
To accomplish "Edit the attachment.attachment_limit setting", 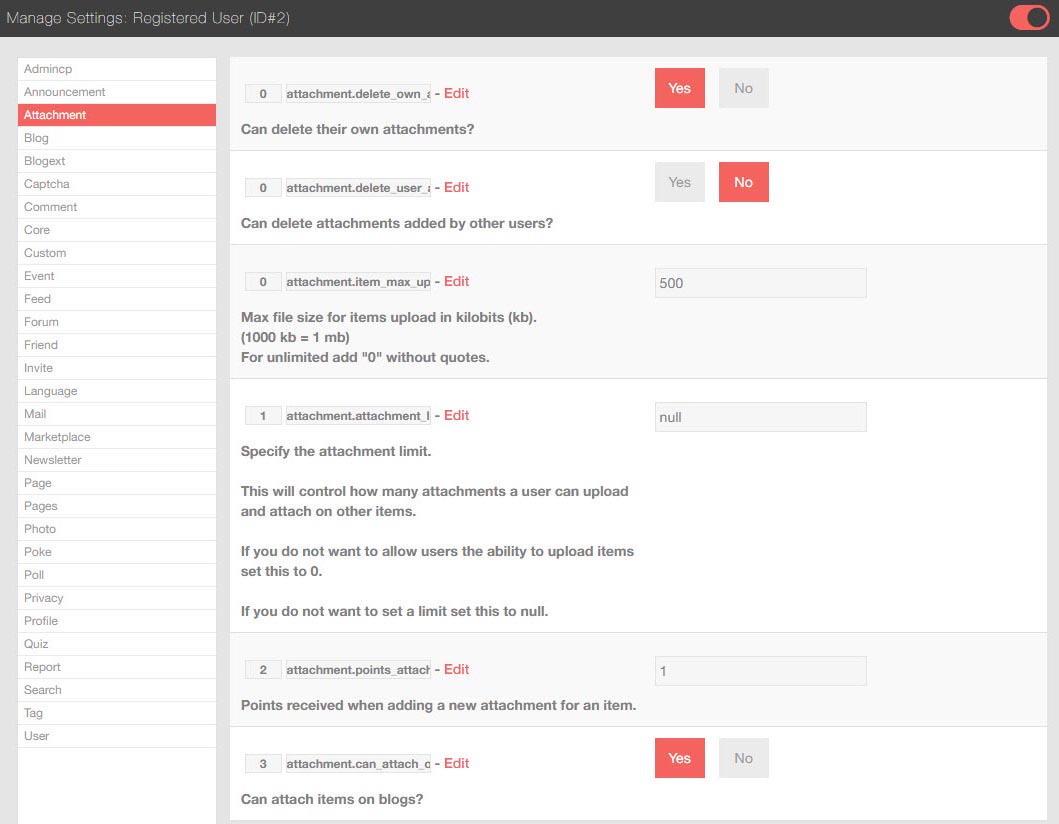I will pyautogui.click(x=456, y=415).
